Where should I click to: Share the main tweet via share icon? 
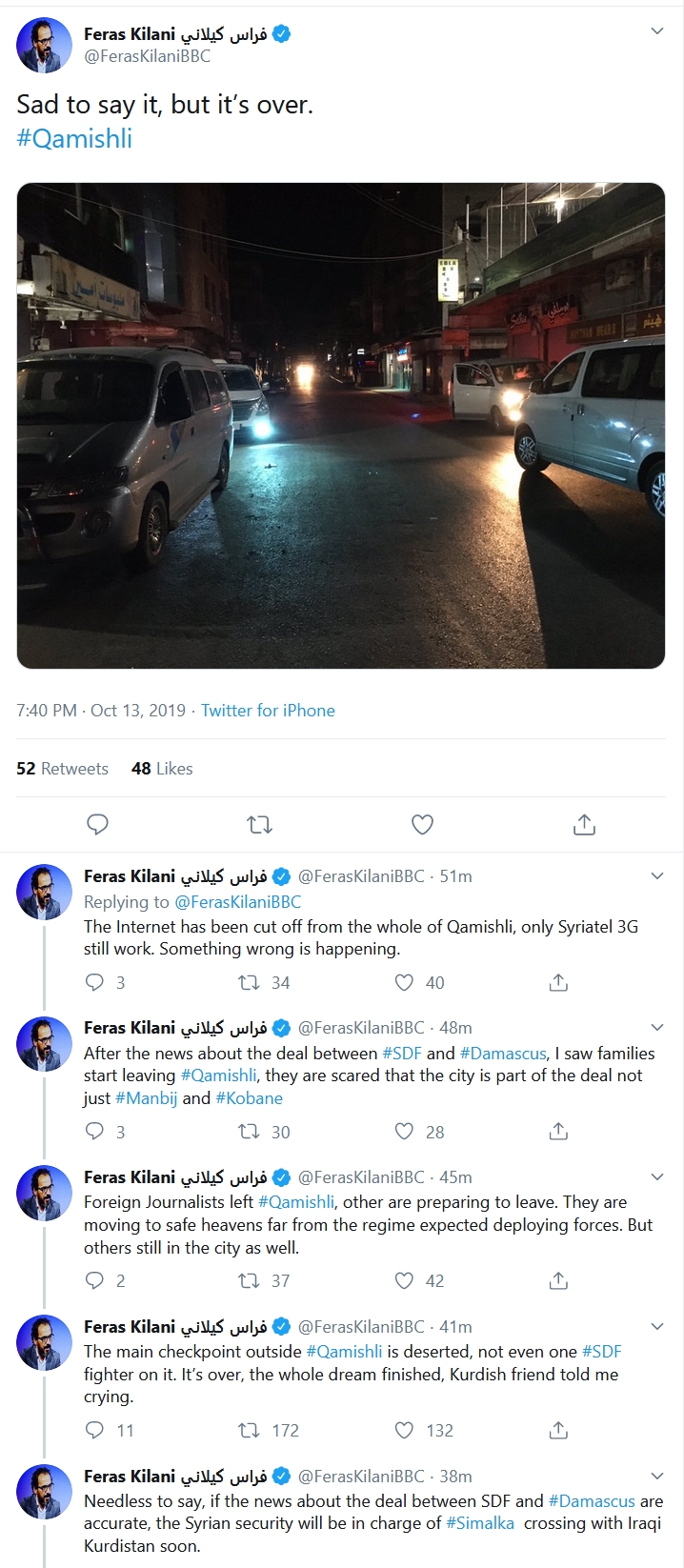pyautogui.click(x=584, y=824)
